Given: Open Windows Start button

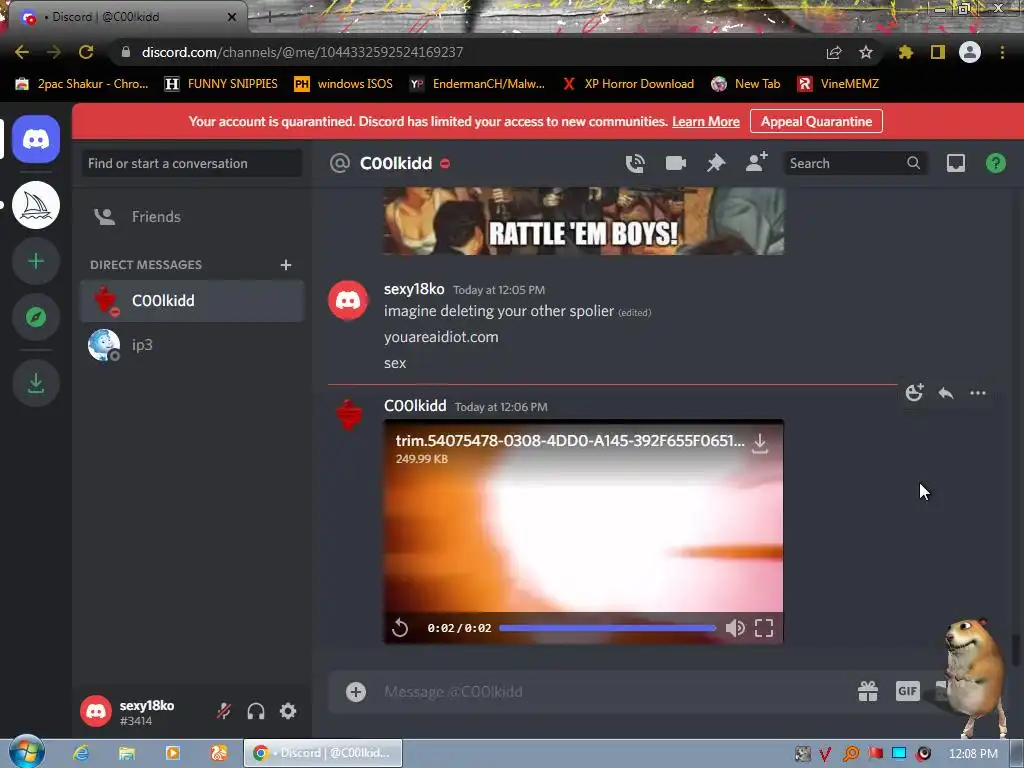Looking at the screenshot, I should [x=26, y=752].
